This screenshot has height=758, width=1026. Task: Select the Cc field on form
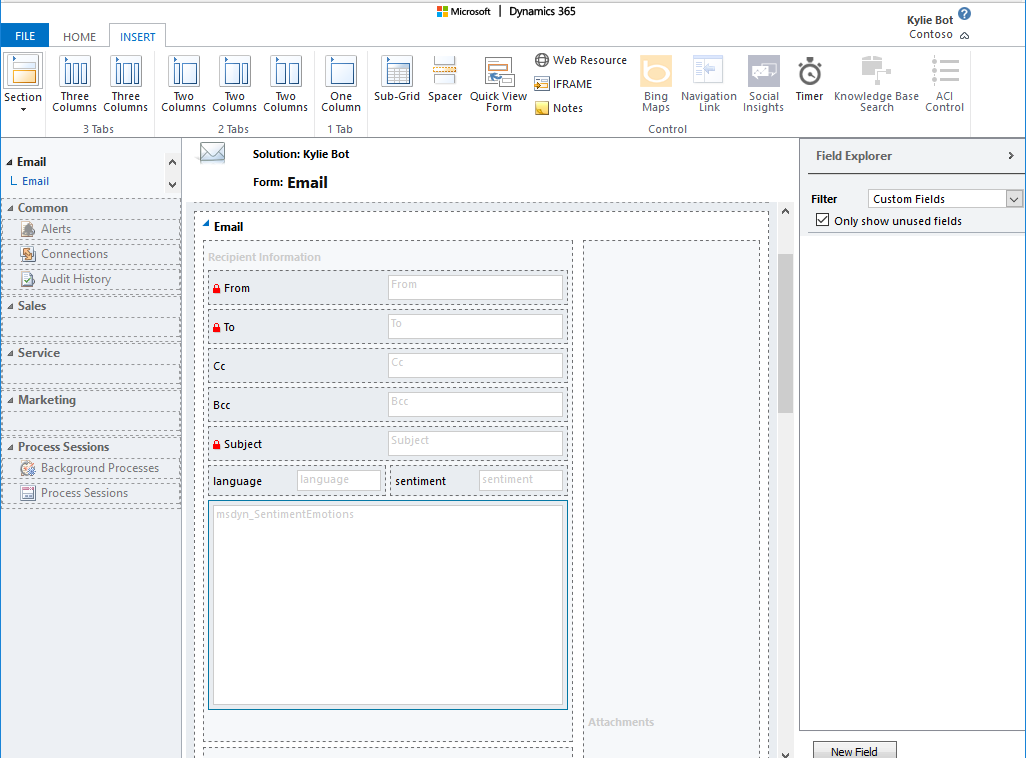pyautogui.click(x=387, y=366)
